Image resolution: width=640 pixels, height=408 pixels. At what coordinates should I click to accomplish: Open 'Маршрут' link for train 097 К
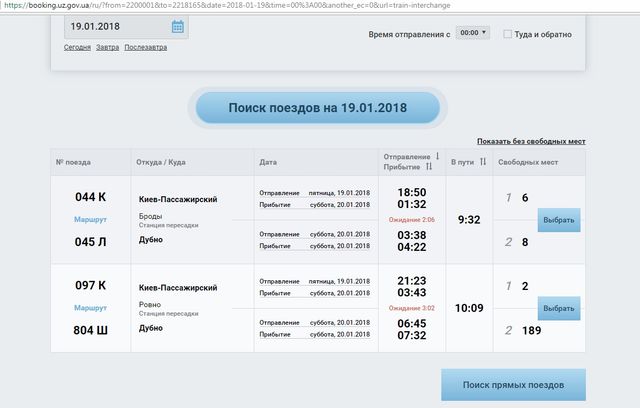(90, 307)
